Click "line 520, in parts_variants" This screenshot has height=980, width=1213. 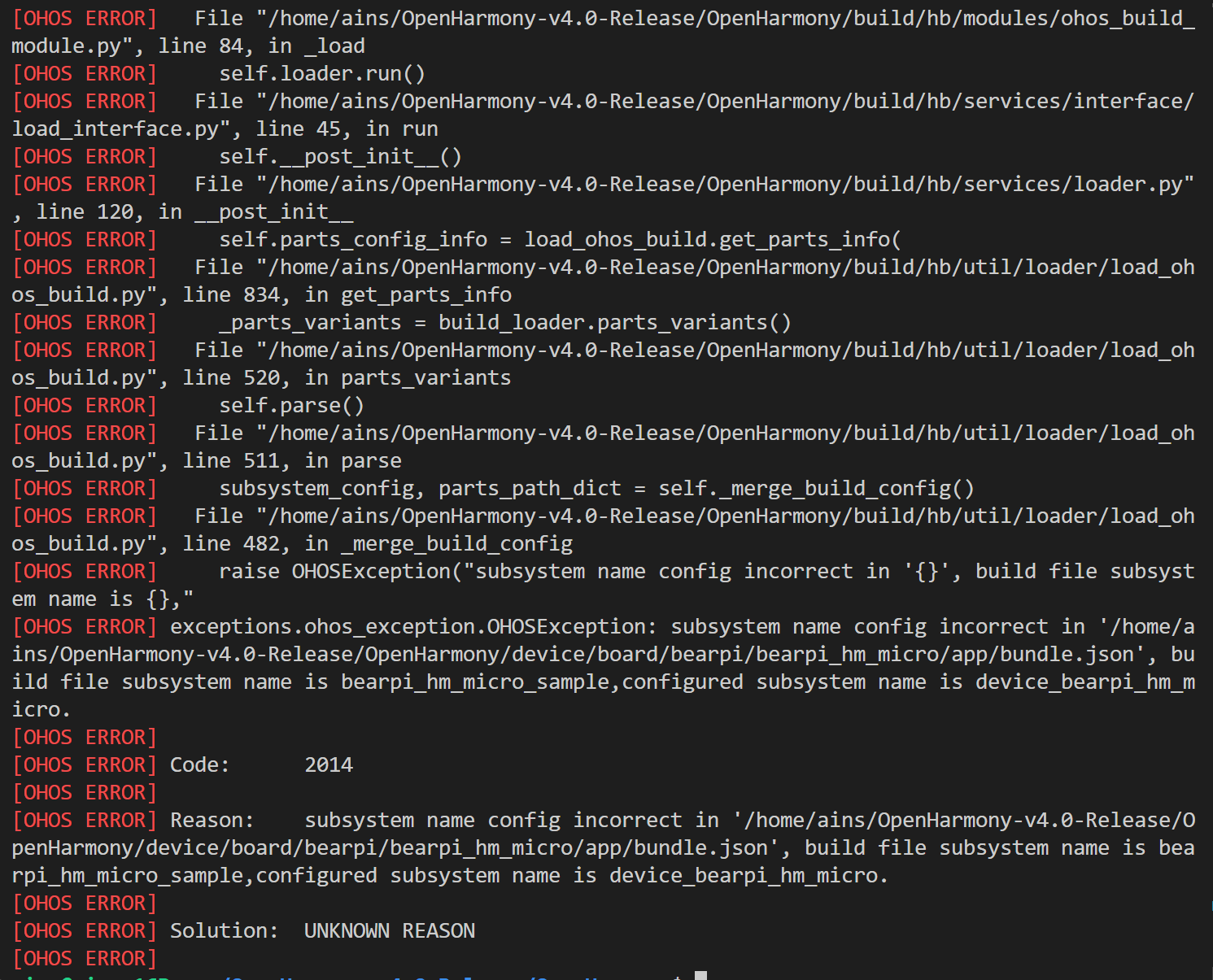347,378
